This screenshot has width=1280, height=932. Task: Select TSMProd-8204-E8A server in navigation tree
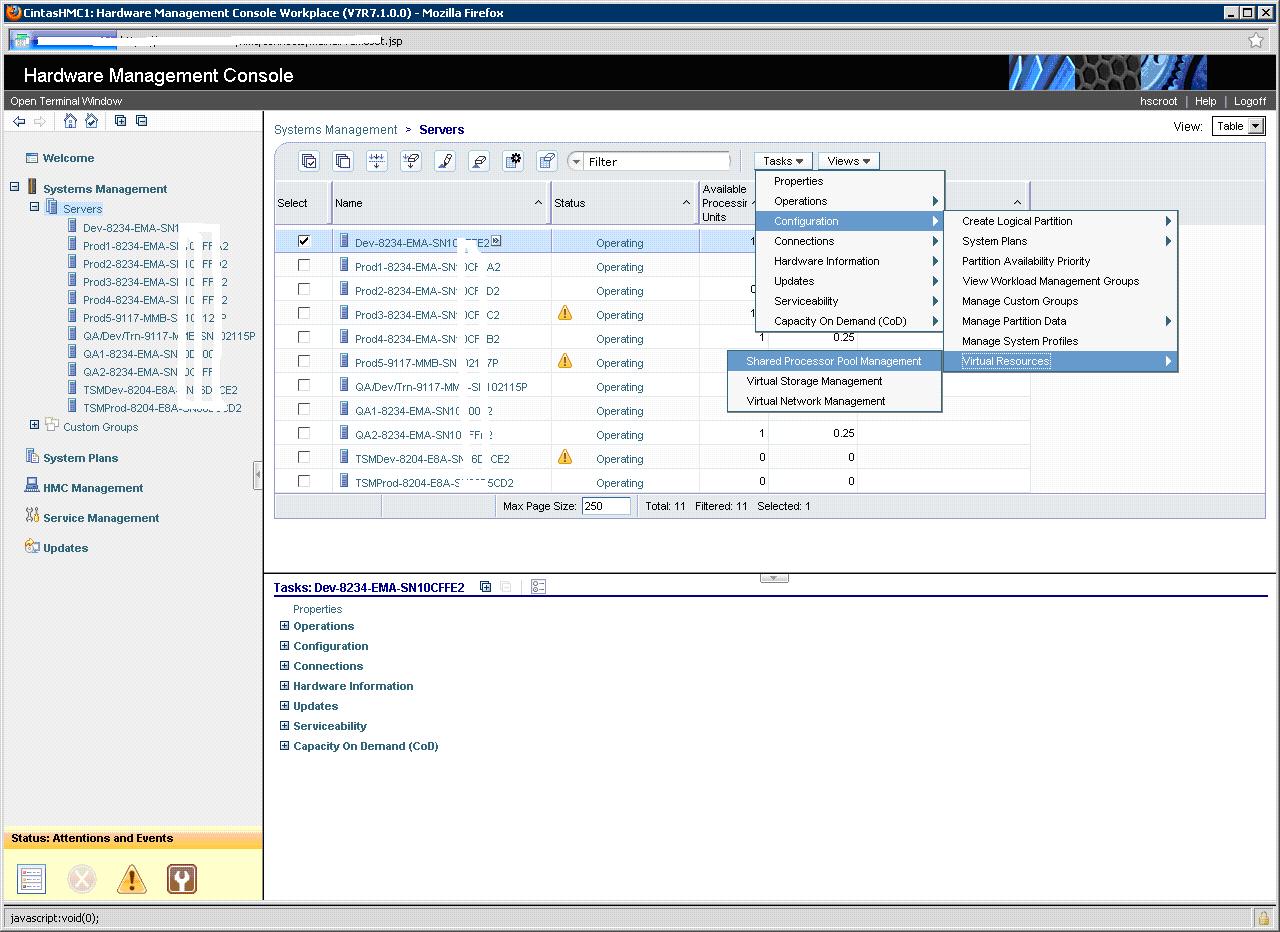pos(162,408)
